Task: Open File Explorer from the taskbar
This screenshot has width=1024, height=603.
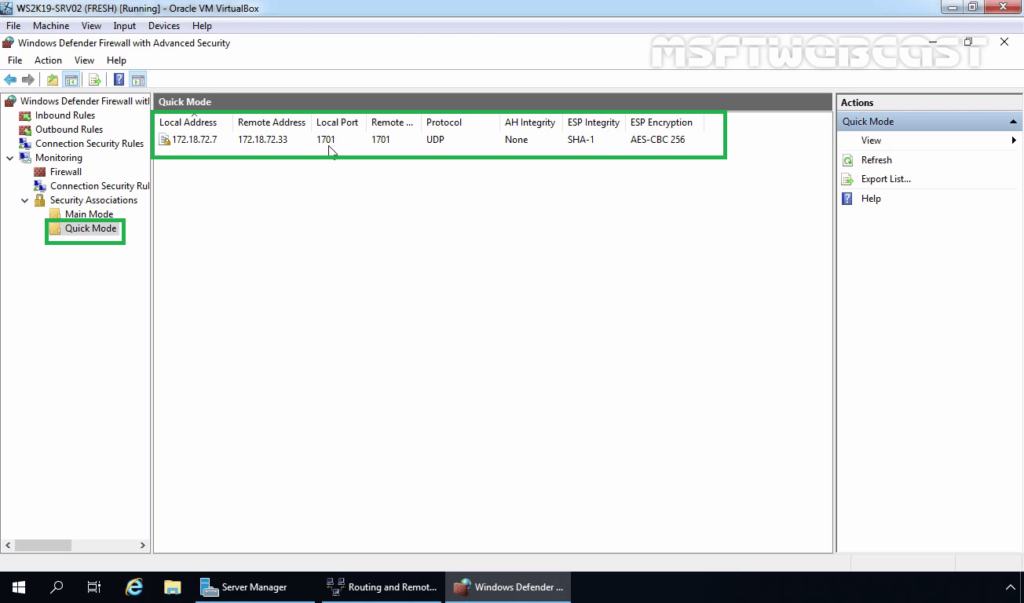Action: pyautogui.click(x=172, y=587)
